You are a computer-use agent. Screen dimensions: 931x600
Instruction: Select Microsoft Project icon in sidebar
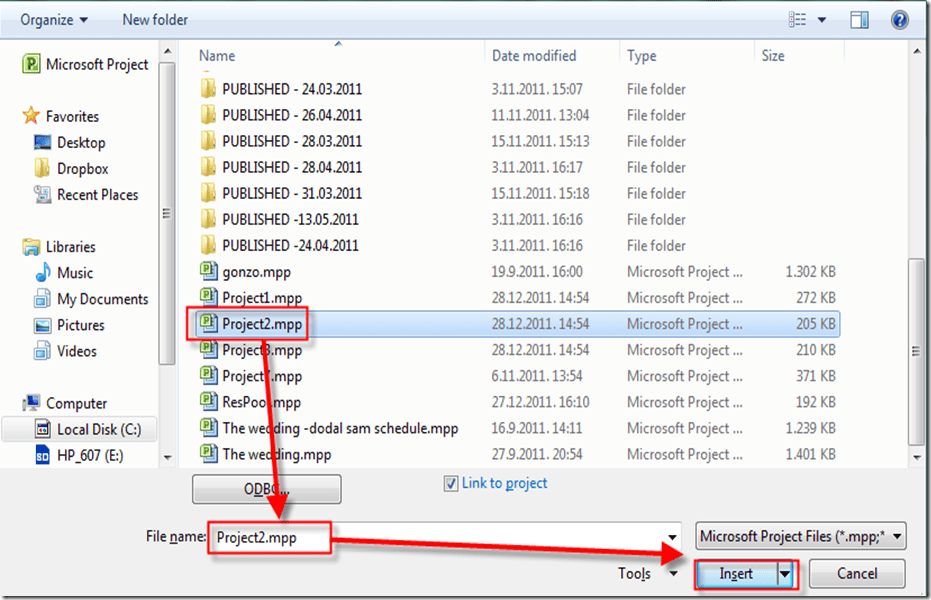(31, 65)
